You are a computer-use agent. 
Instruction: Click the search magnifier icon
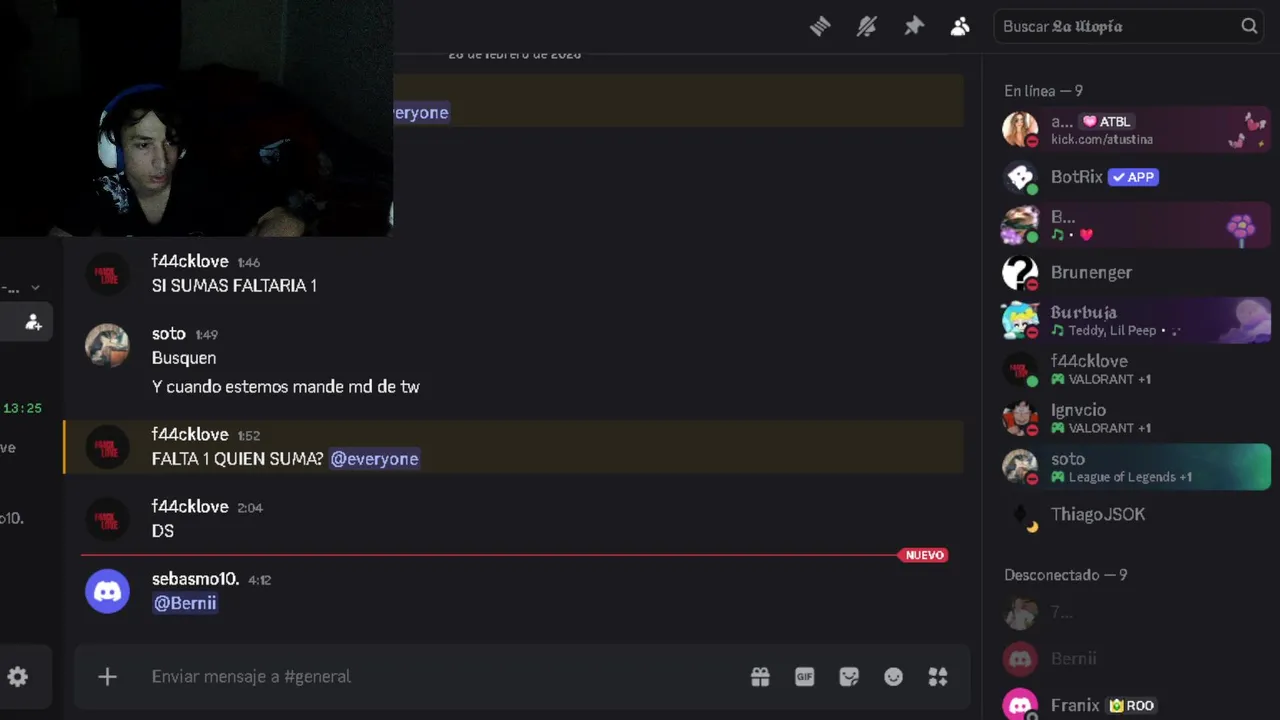[1249, 27]
